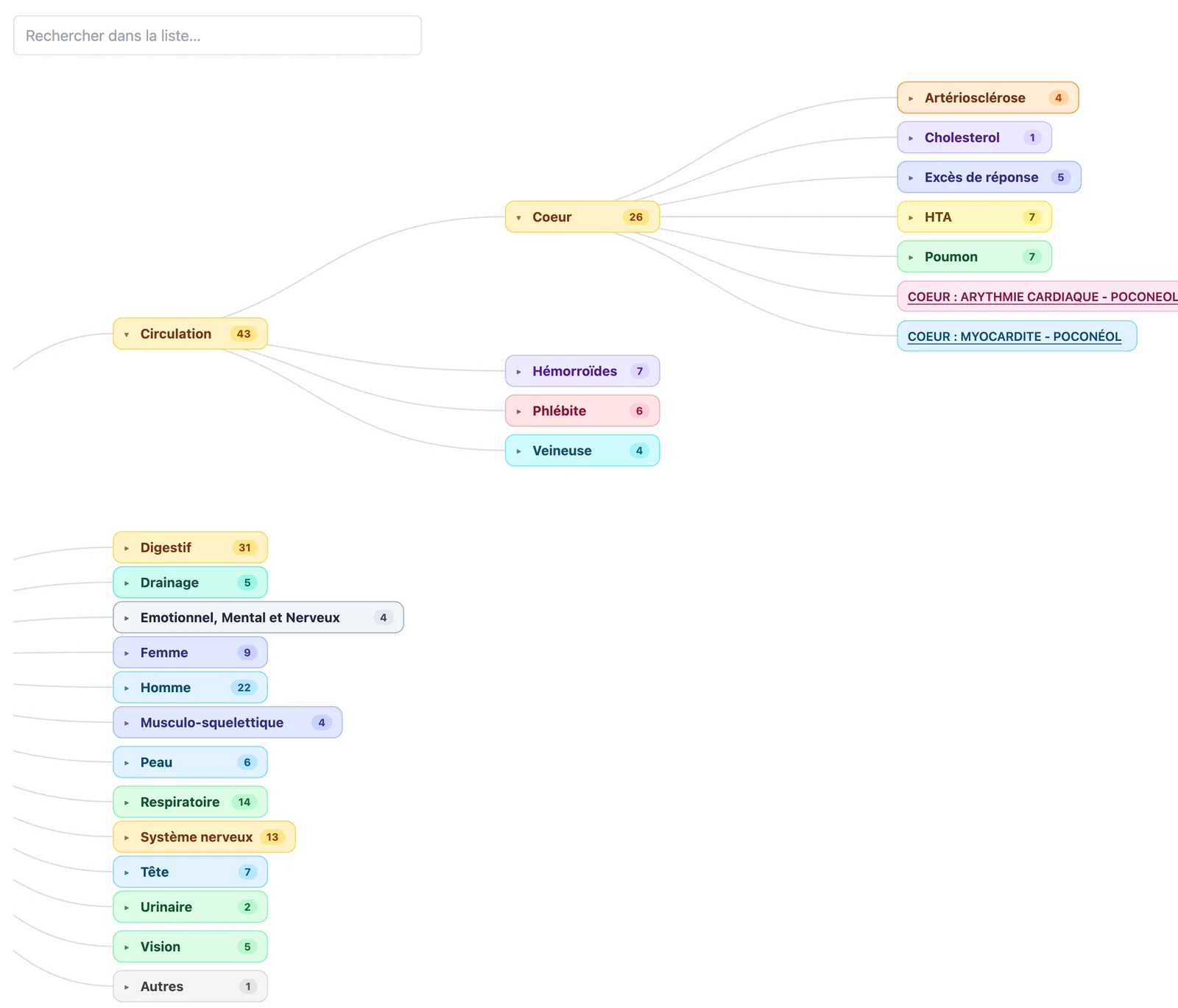Expand the Système nerveux node arrow
Viewport: 1178px width, 1008px height.
[127, 837]
